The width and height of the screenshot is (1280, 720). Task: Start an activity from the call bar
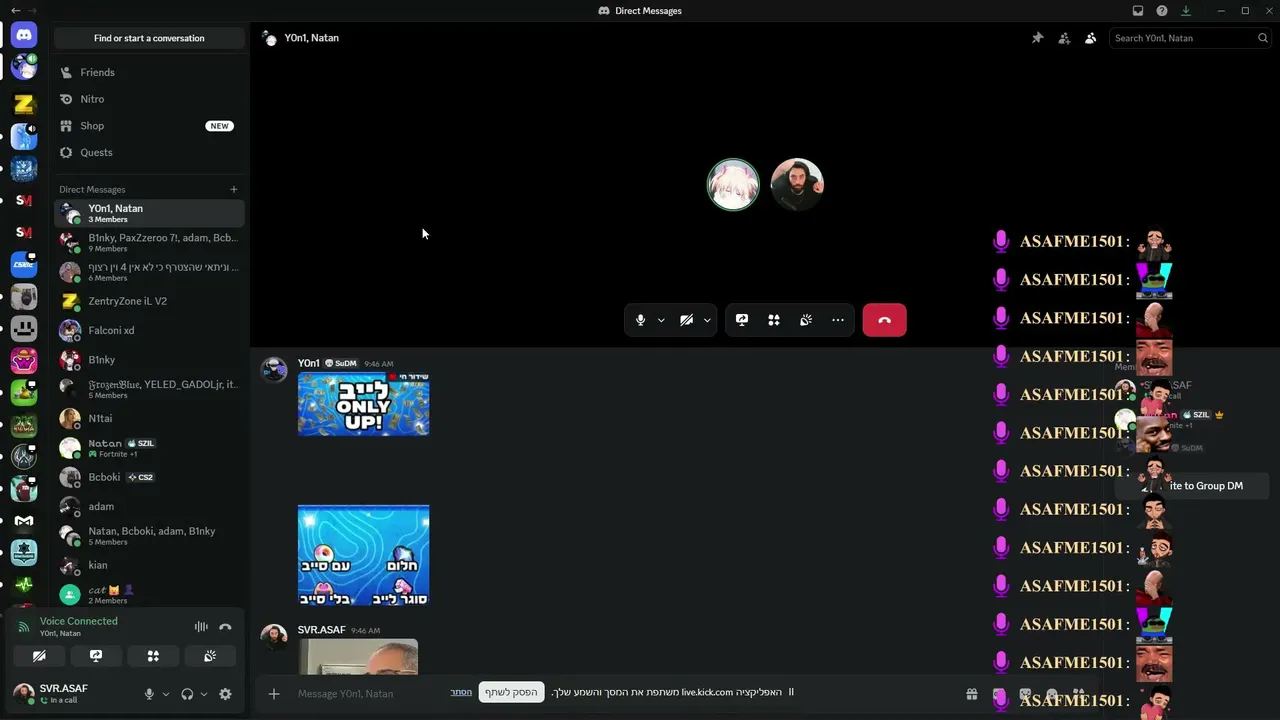pyautogui.click(x=774, y=320)
